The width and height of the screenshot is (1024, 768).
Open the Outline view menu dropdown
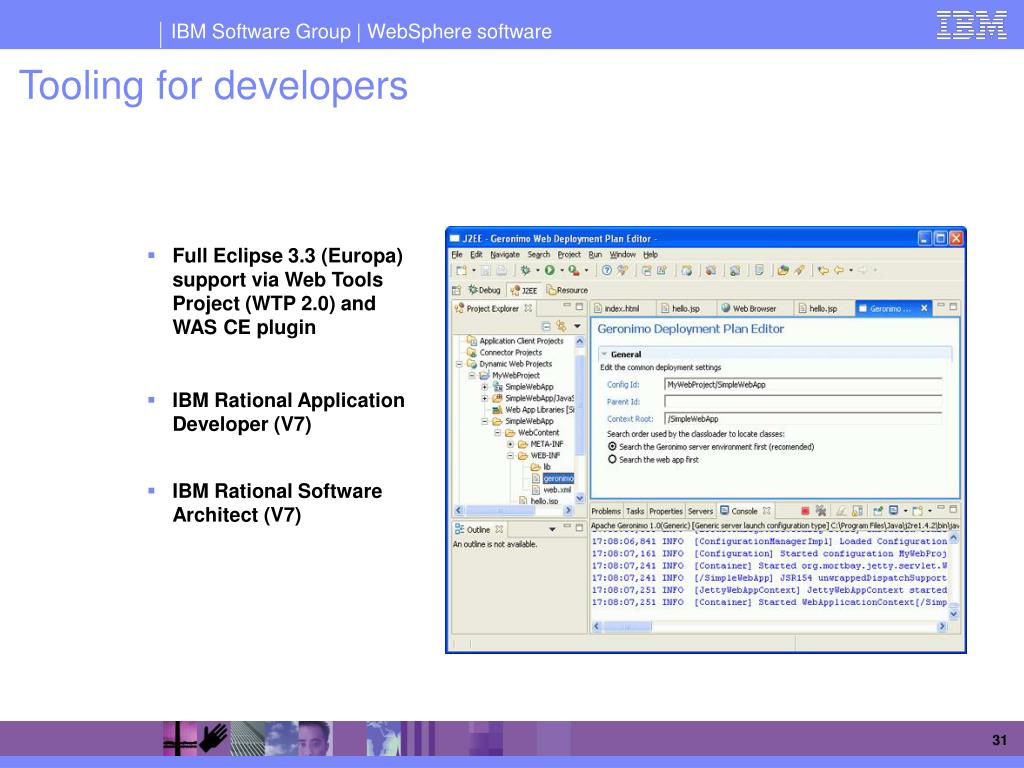pyautogui.click(x=552, y=530)
